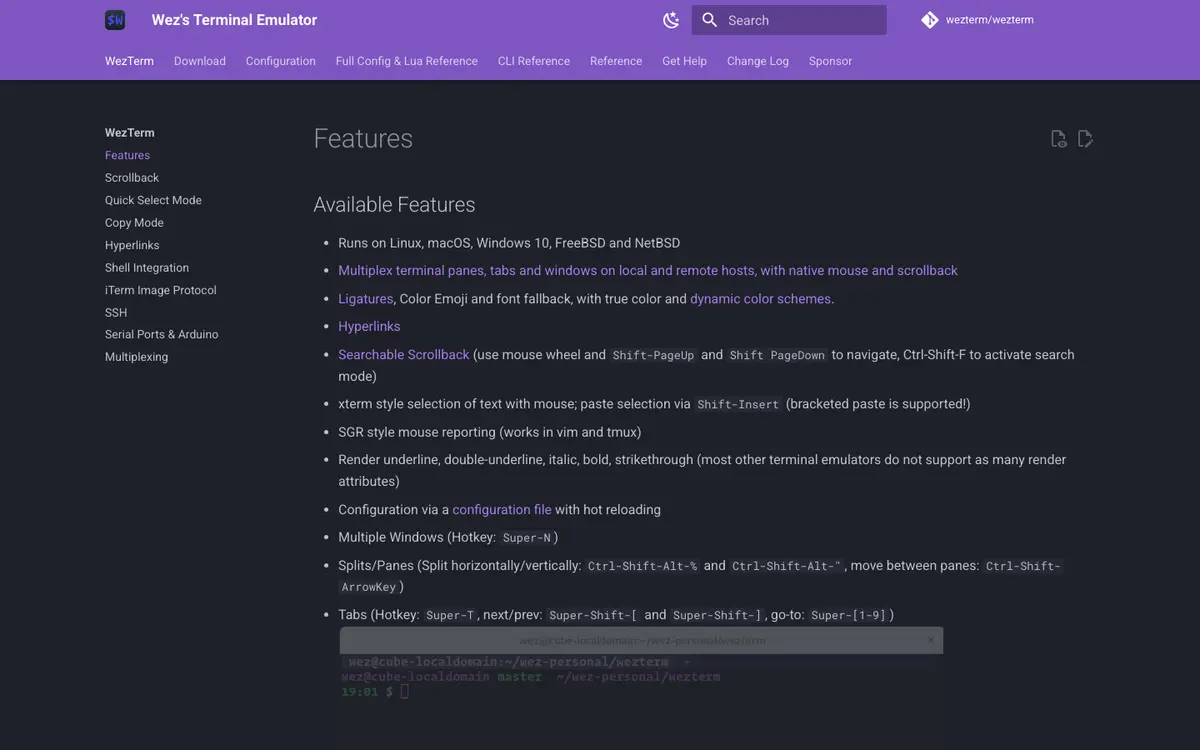Follow the Searchable Scrollback link

[x=404, y=354]
